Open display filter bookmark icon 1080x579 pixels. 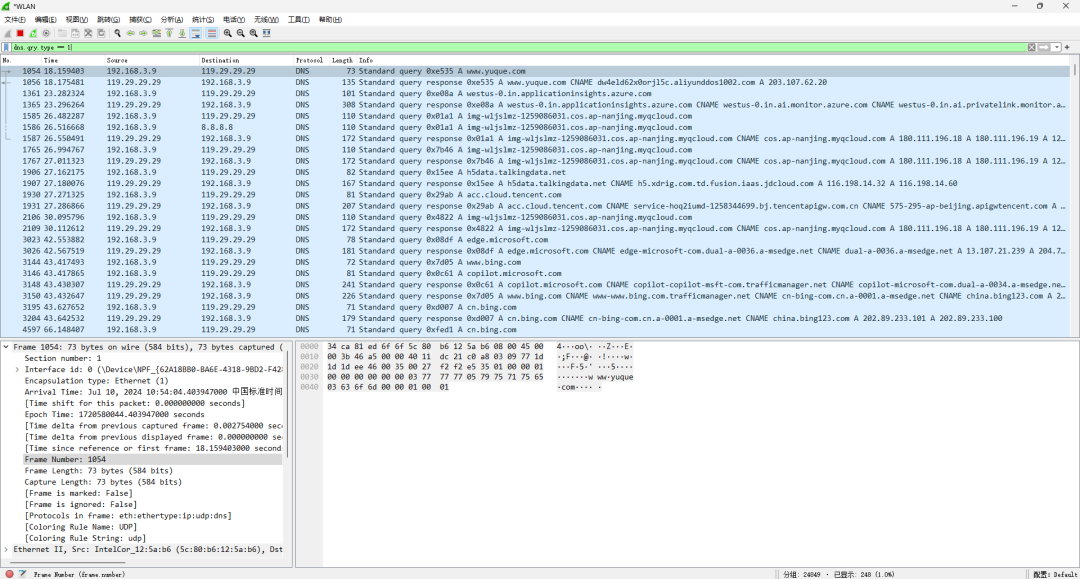point(6,48)
